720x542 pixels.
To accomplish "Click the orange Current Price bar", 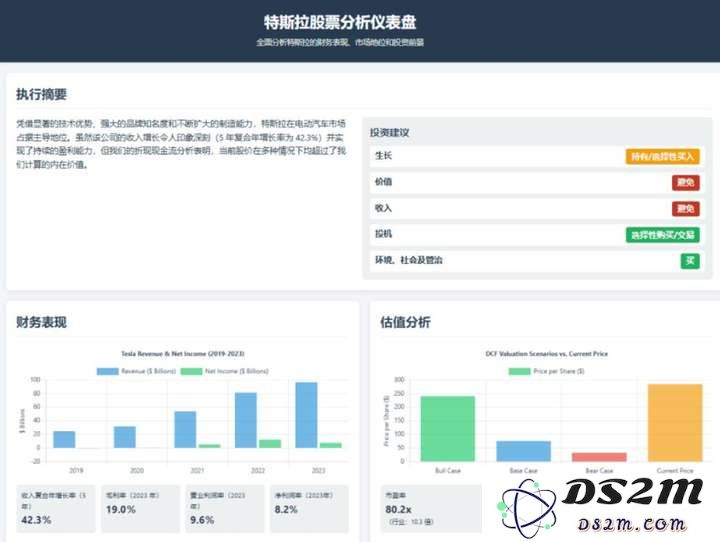I will point(675,423).
